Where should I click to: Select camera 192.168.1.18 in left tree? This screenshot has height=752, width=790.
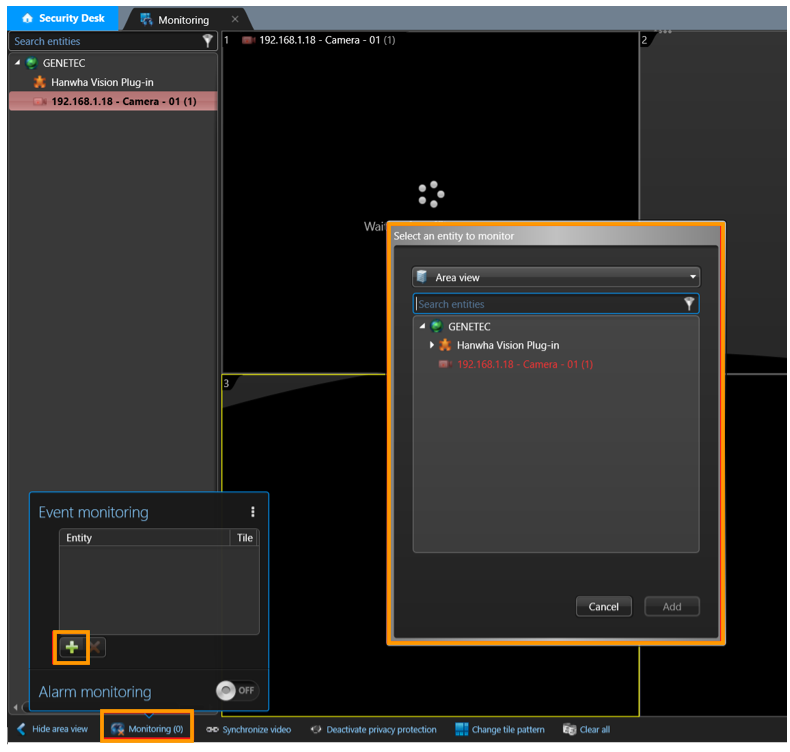click(113, 101)
